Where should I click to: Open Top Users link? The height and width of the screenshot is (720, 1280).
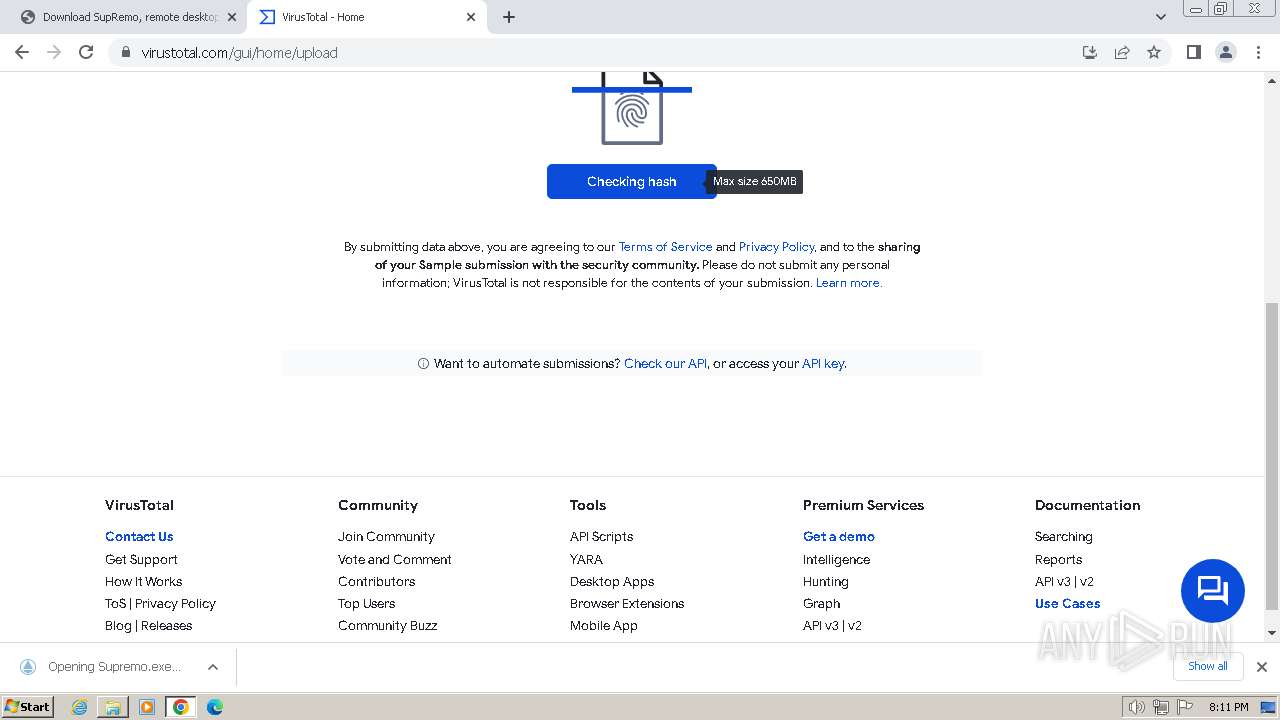(366, 604)
